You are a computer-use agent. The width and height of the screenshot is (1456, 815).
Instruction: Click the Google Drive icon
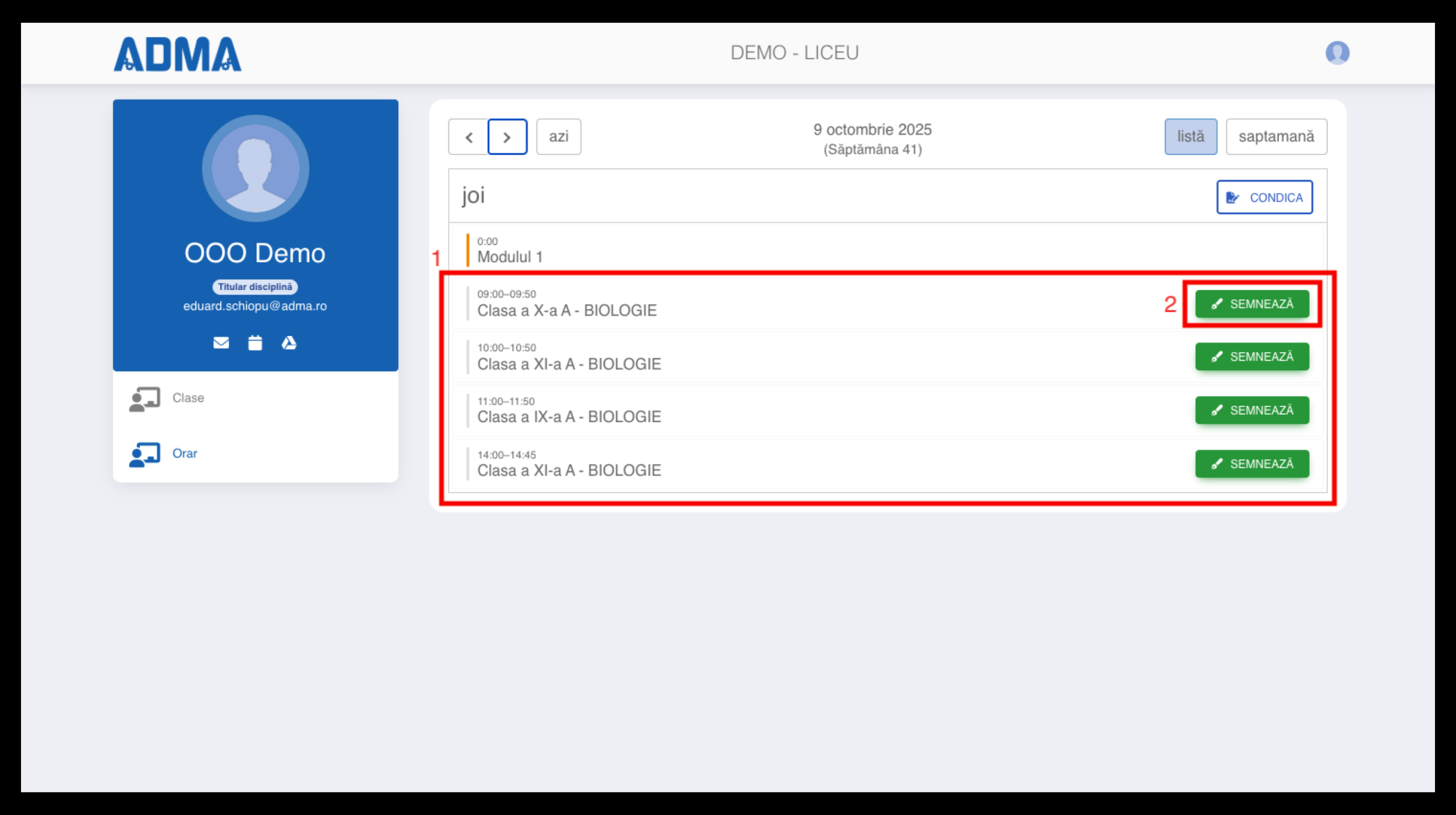289,343
